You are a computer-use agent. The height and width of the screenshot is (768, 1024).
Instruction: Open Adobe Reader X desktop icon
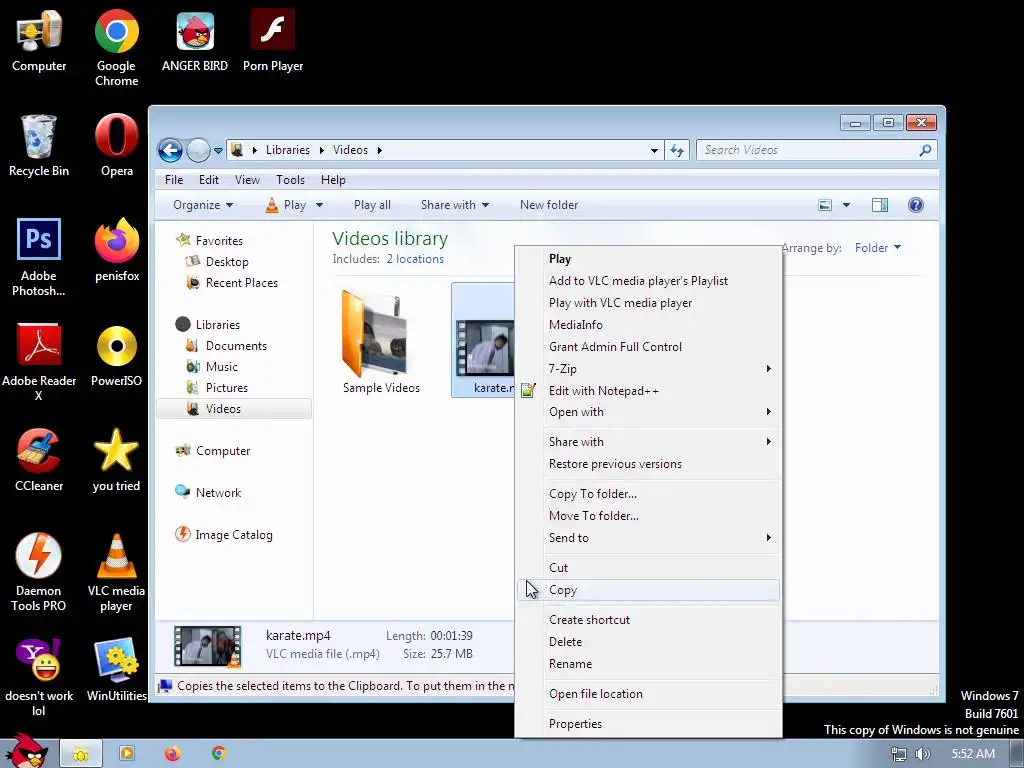pos(39,362)
